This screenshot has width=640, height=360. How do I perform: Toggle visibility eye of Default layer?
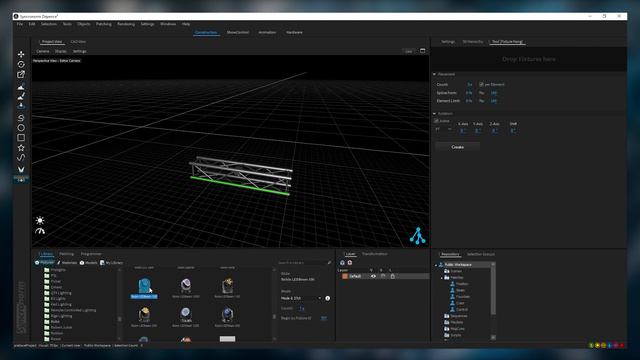(x=373, y=276)
